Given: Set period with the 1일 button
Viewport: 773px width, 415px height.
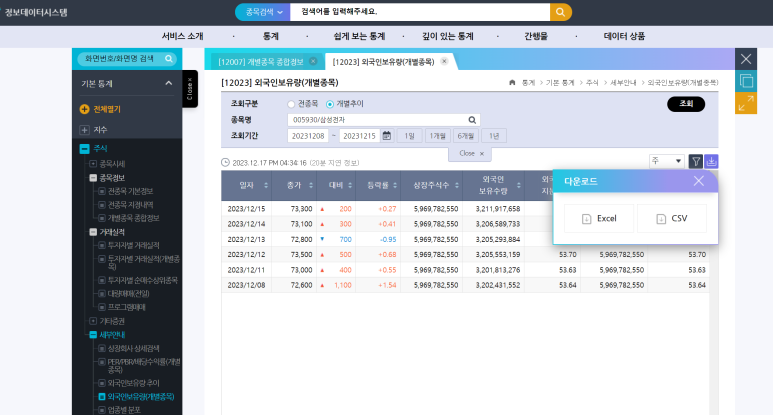Looking at the screenshot, I should pyautogui.click(x=409, y=136).
